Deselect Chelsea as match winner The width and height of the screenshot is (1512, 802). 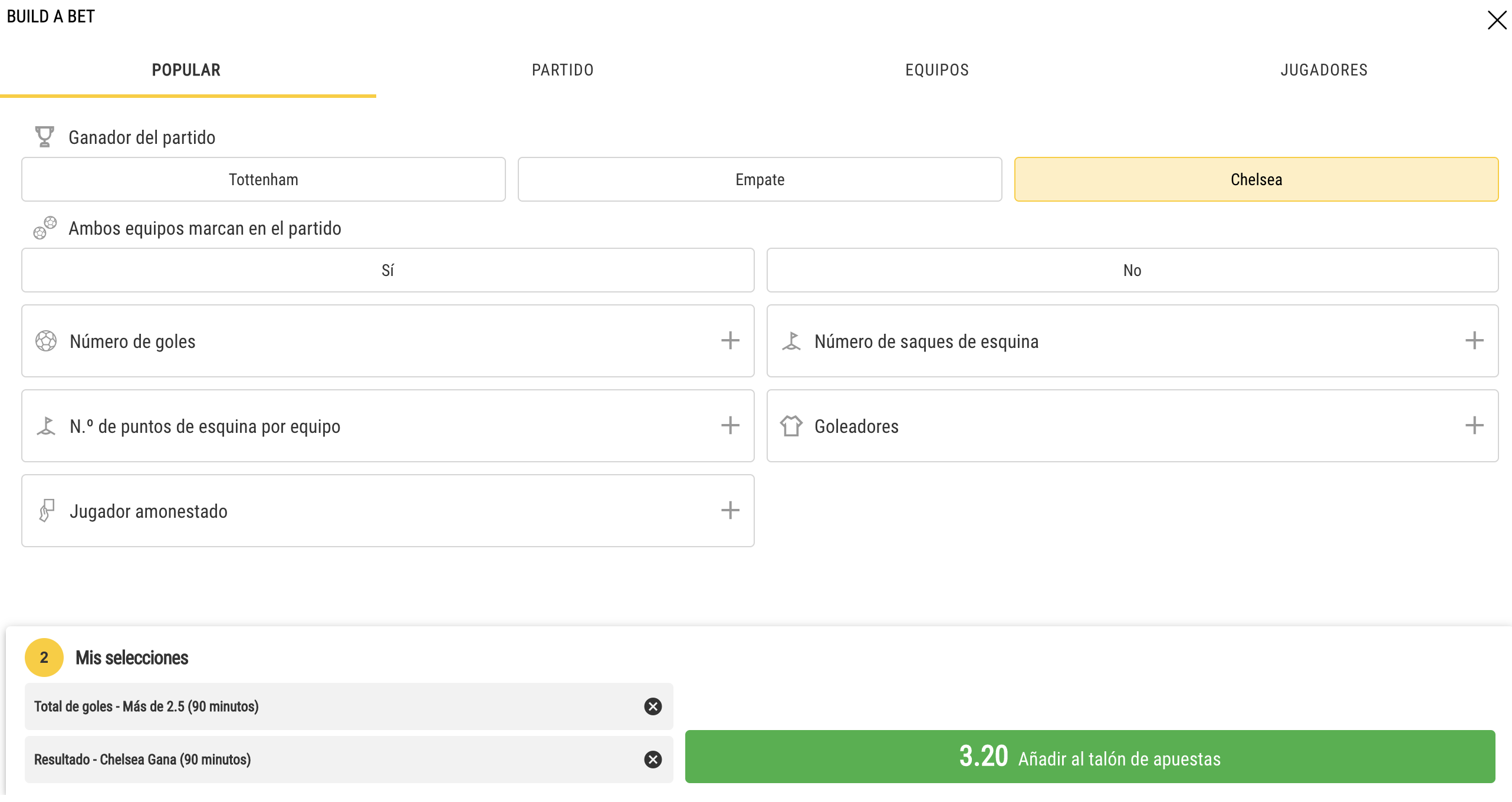[1257, 179]
